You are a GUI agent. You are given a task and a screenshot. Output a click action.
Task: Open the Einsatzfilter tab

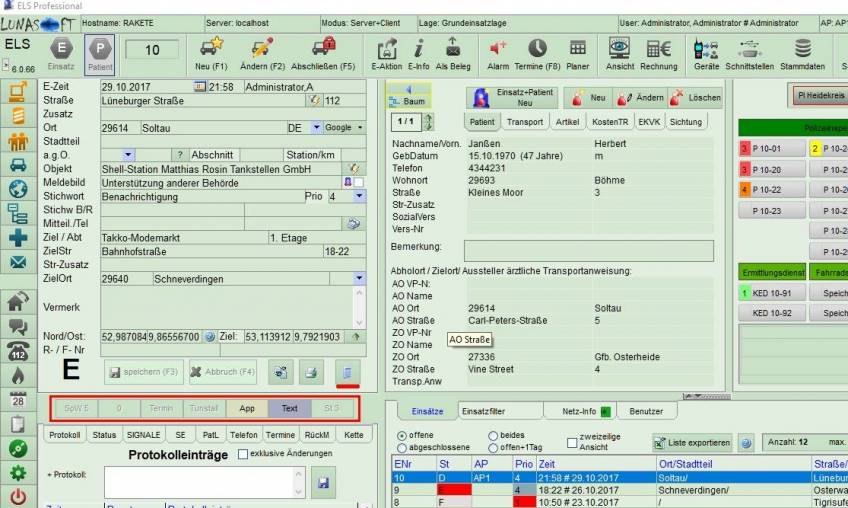(483, 411)
